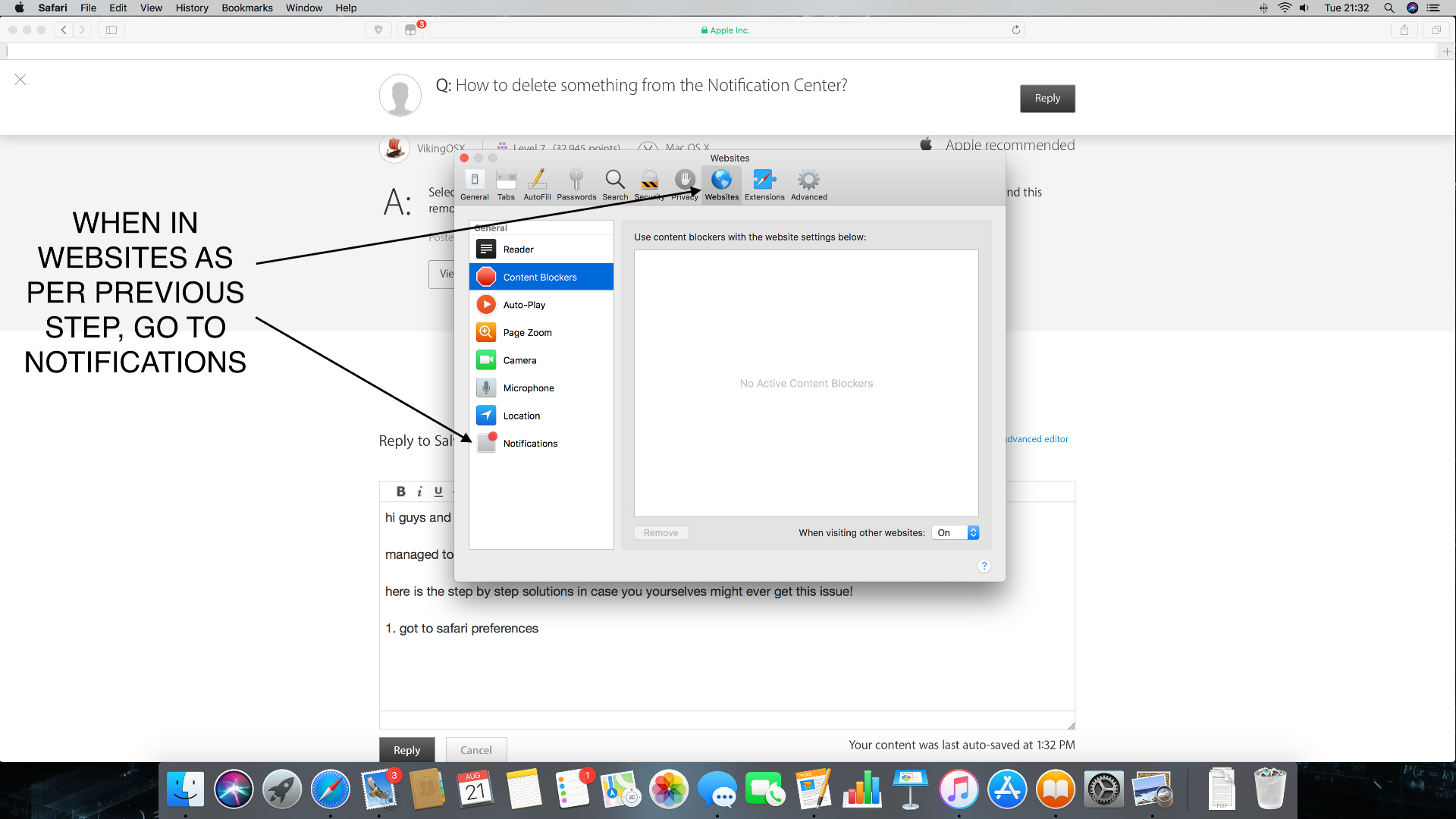Select Notifications in website settings sidebar
The width and height of the screenshot is (1456, 819).
(530, 444)
